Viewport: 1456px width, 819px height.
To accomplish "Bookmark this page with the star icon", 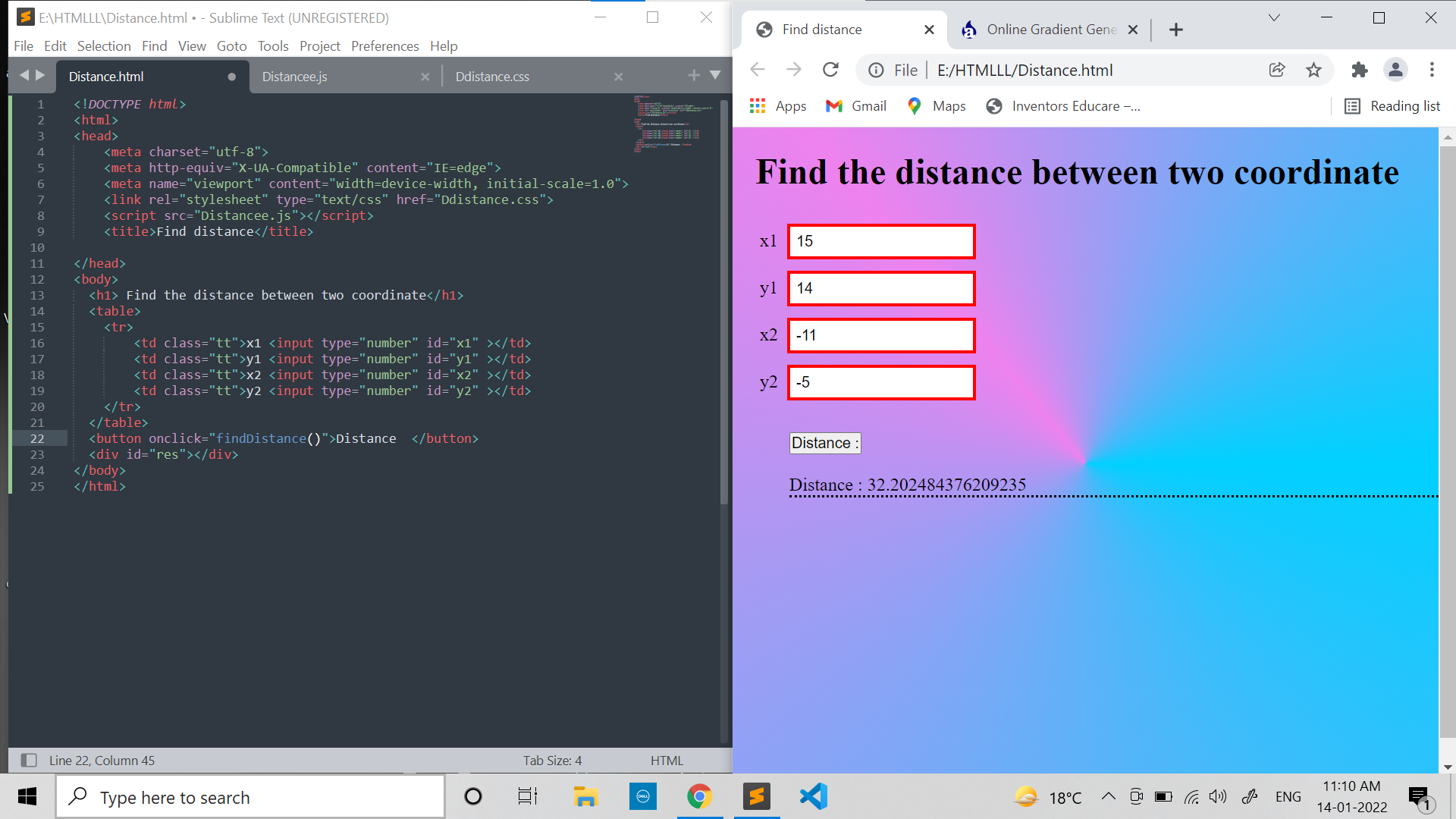I will point(1313,70).
